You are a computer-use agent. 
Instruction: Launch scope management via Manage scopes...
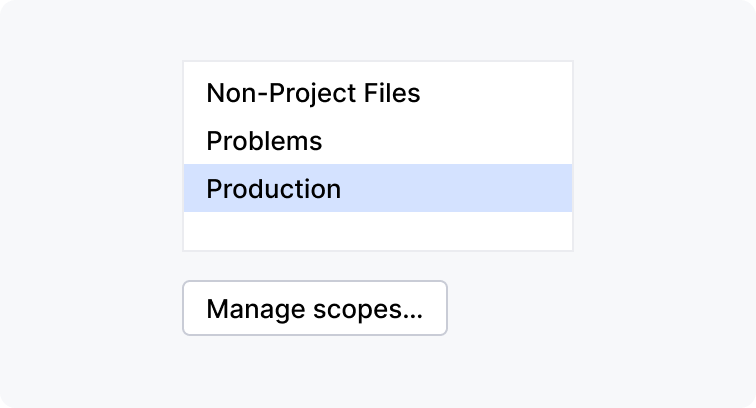point(314,308)
